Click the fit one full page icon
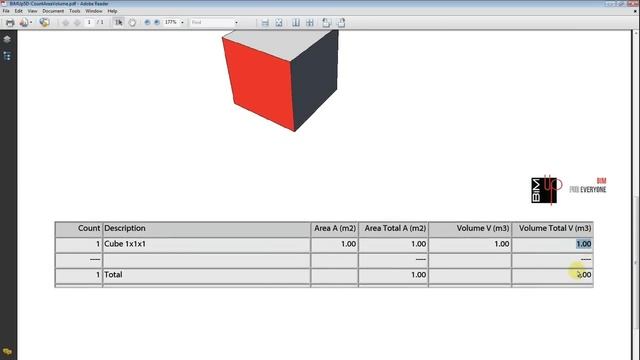The width and height of the screenshot is (640, 360). tap(279, 23)
